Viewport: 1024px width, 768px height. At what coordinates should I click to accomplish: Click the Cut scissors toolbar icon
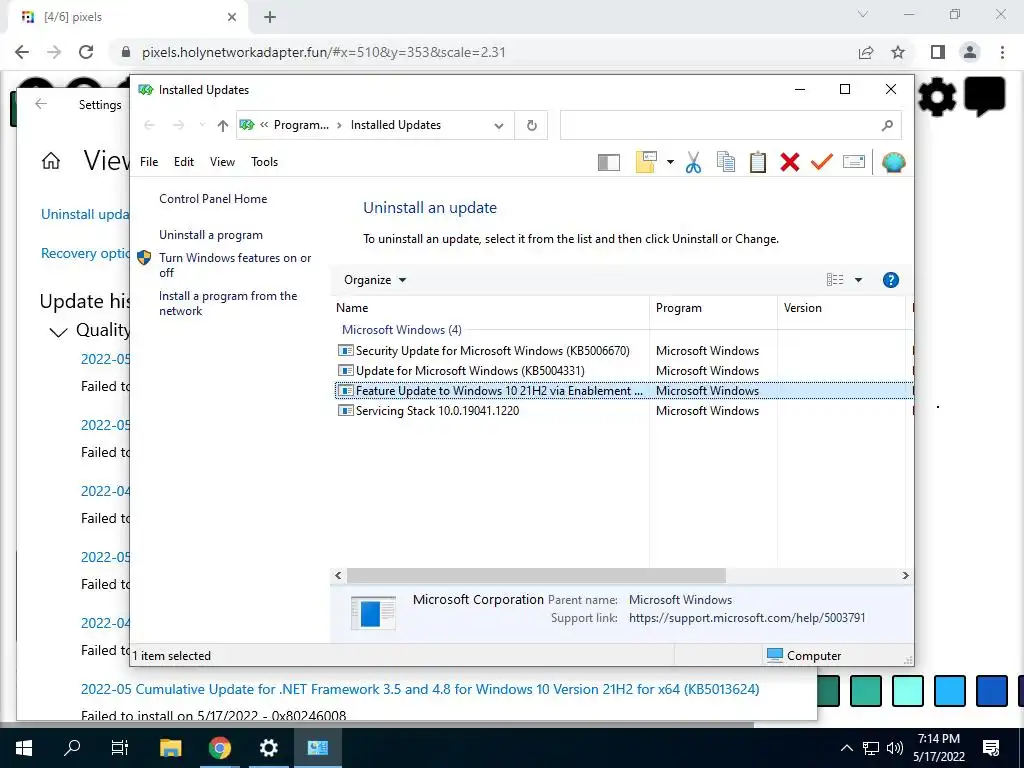[x=693, y=162]
